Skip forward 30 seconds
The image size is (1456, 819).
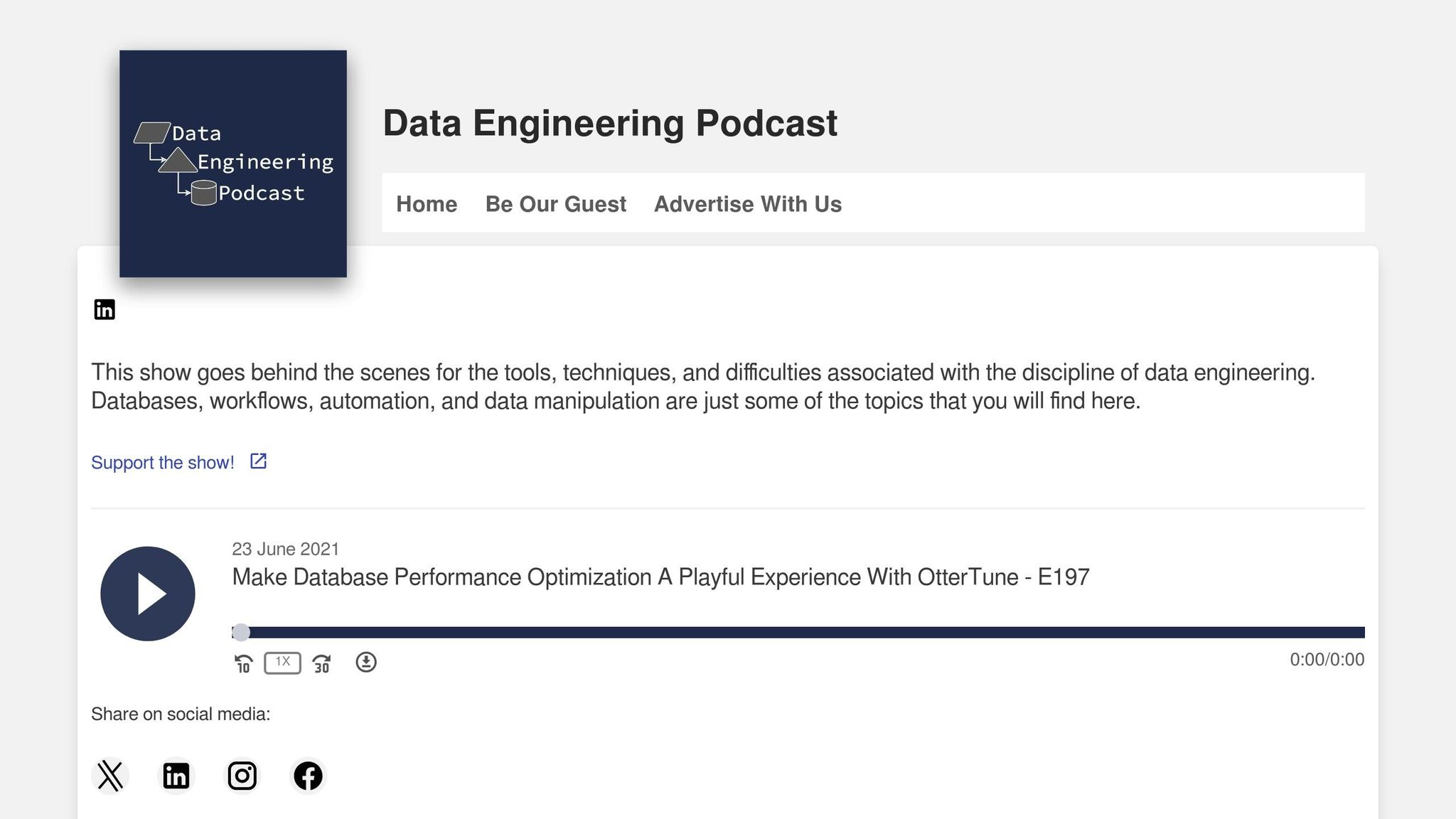(321, 663)
